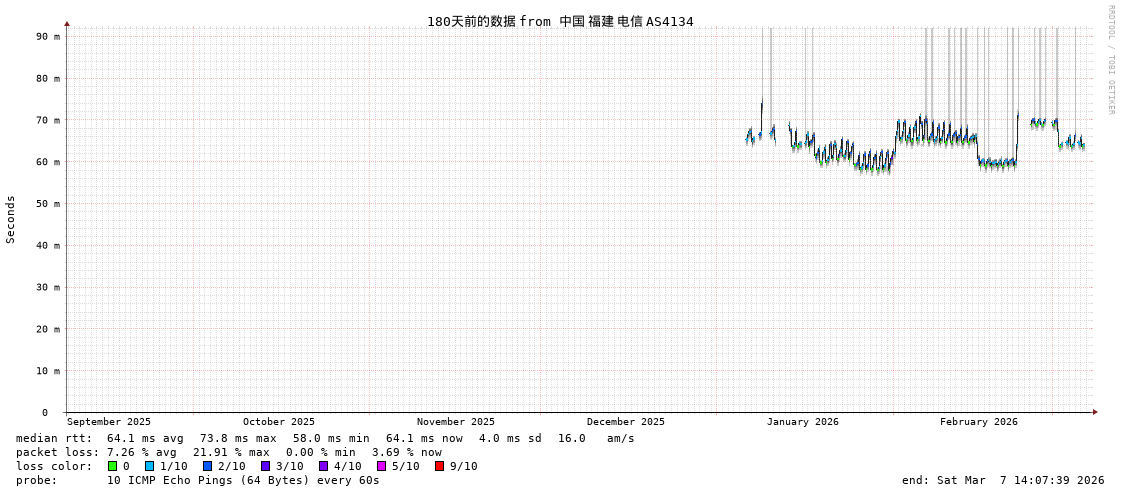Click the end timestamp Sat Mar 7 text

pyautogui.click(x=1002, y=480)
